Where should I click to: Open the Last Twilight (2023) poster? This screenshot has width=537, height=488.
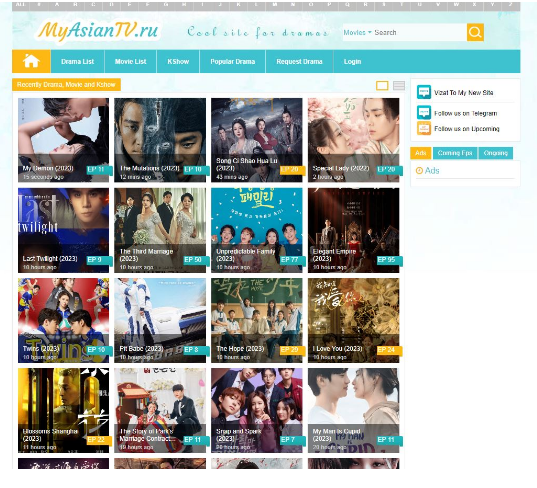[x=63, y=230]
